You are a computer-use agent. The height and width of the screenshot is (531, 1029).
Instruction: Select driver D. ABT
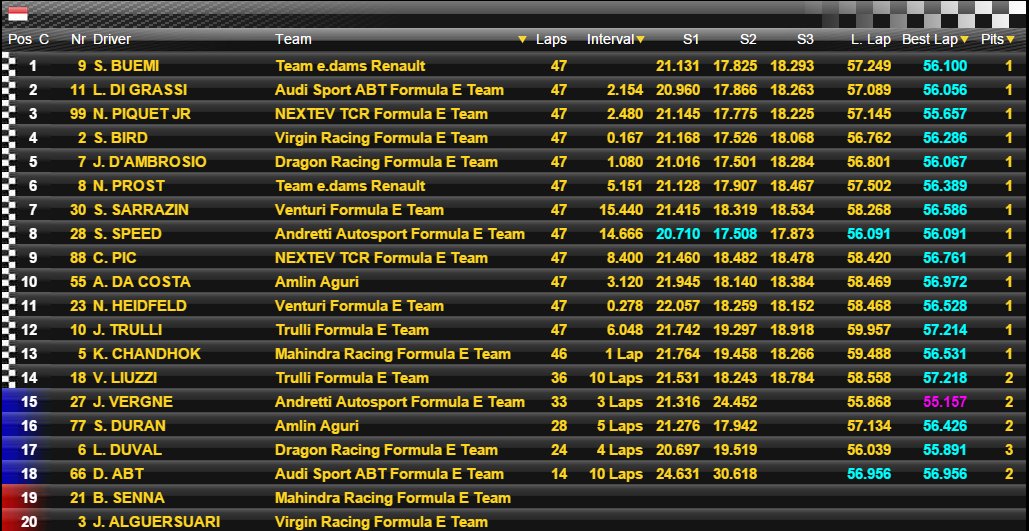click(x=118, y=474)
